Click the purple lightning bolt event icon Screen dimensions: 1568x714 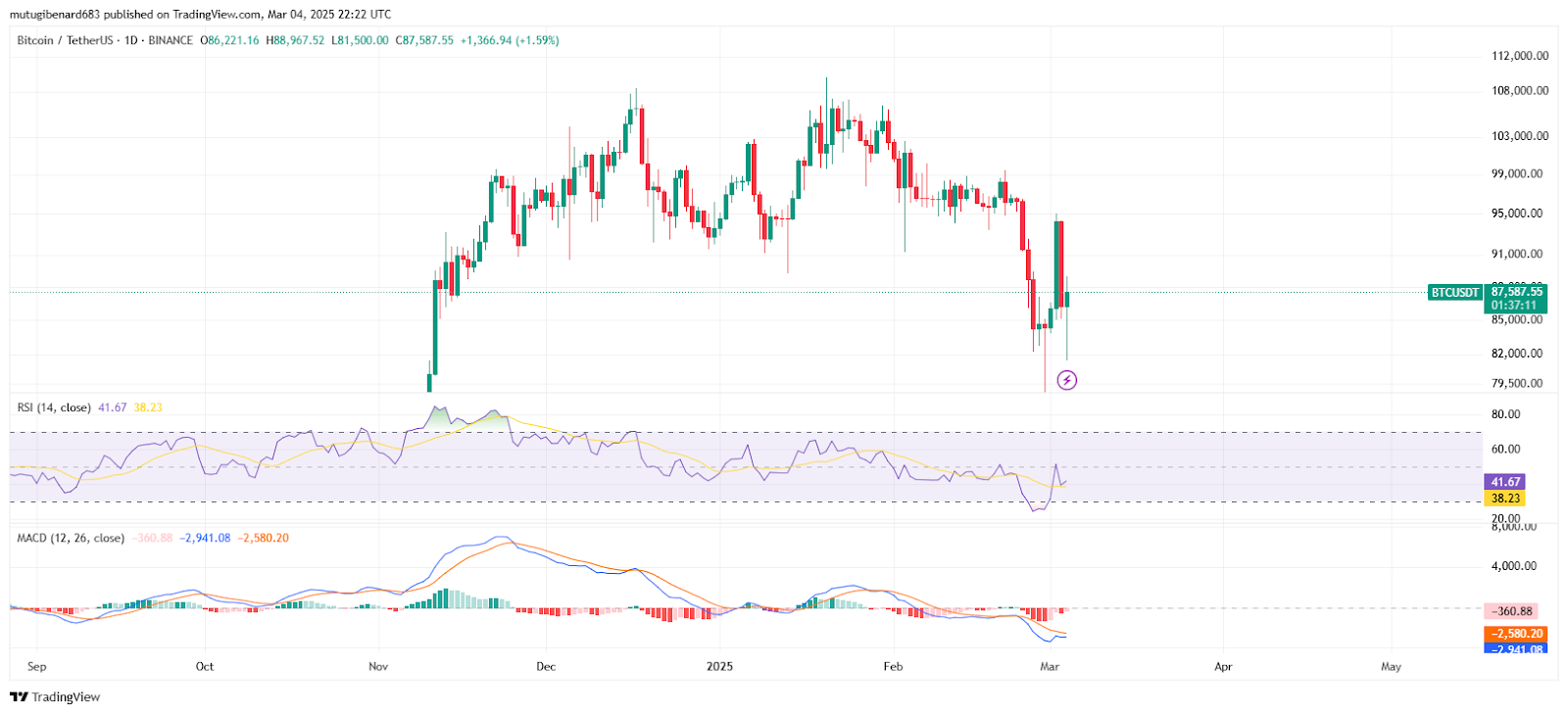coord(1067,380)
